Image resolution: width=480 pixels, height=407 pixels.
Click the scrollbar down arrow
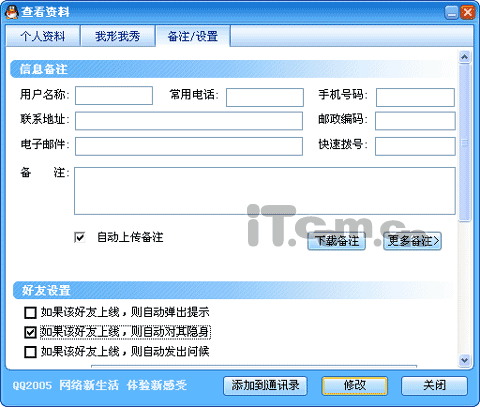464,360
